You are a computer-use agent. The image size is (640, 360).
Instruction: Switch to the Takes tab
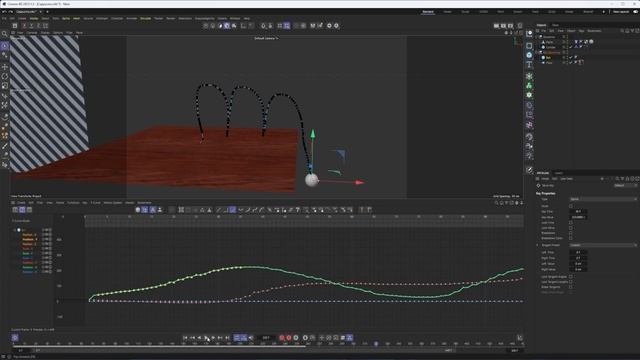click(x=555, y=25)
